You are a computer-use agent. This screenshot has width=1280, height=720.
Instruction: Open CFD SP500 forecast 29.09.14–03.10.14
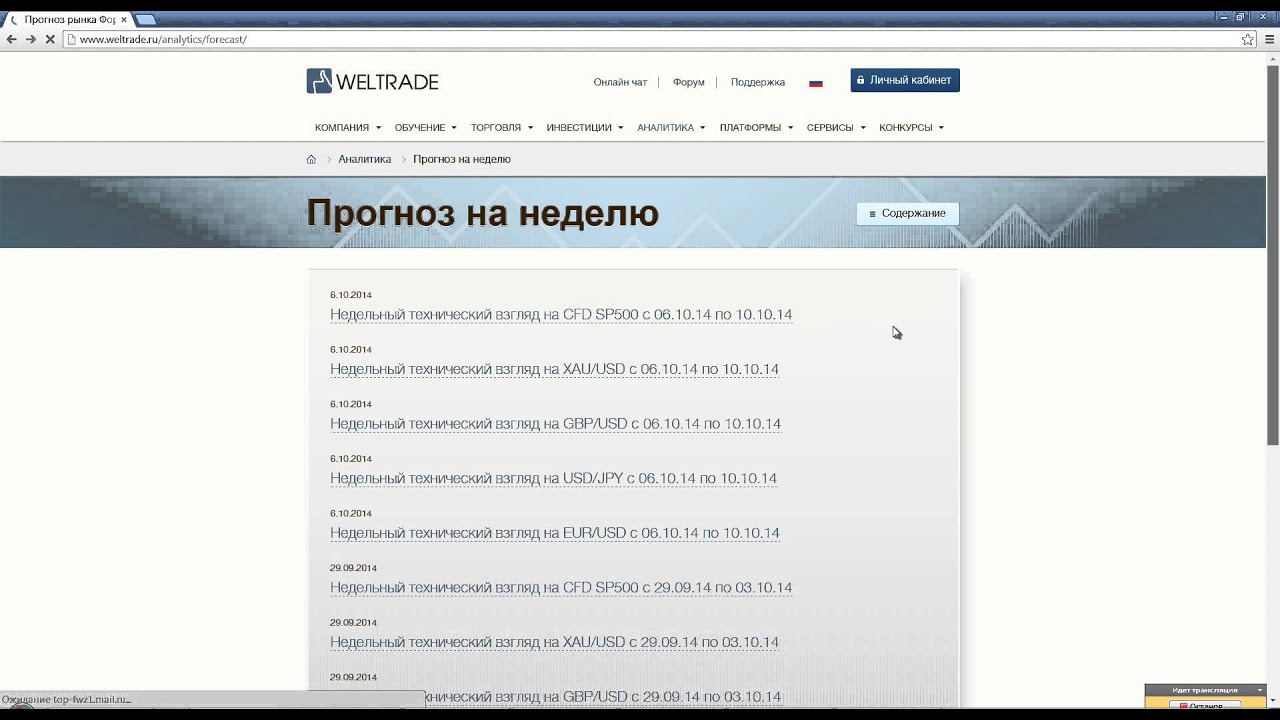[x=561, y=587]
